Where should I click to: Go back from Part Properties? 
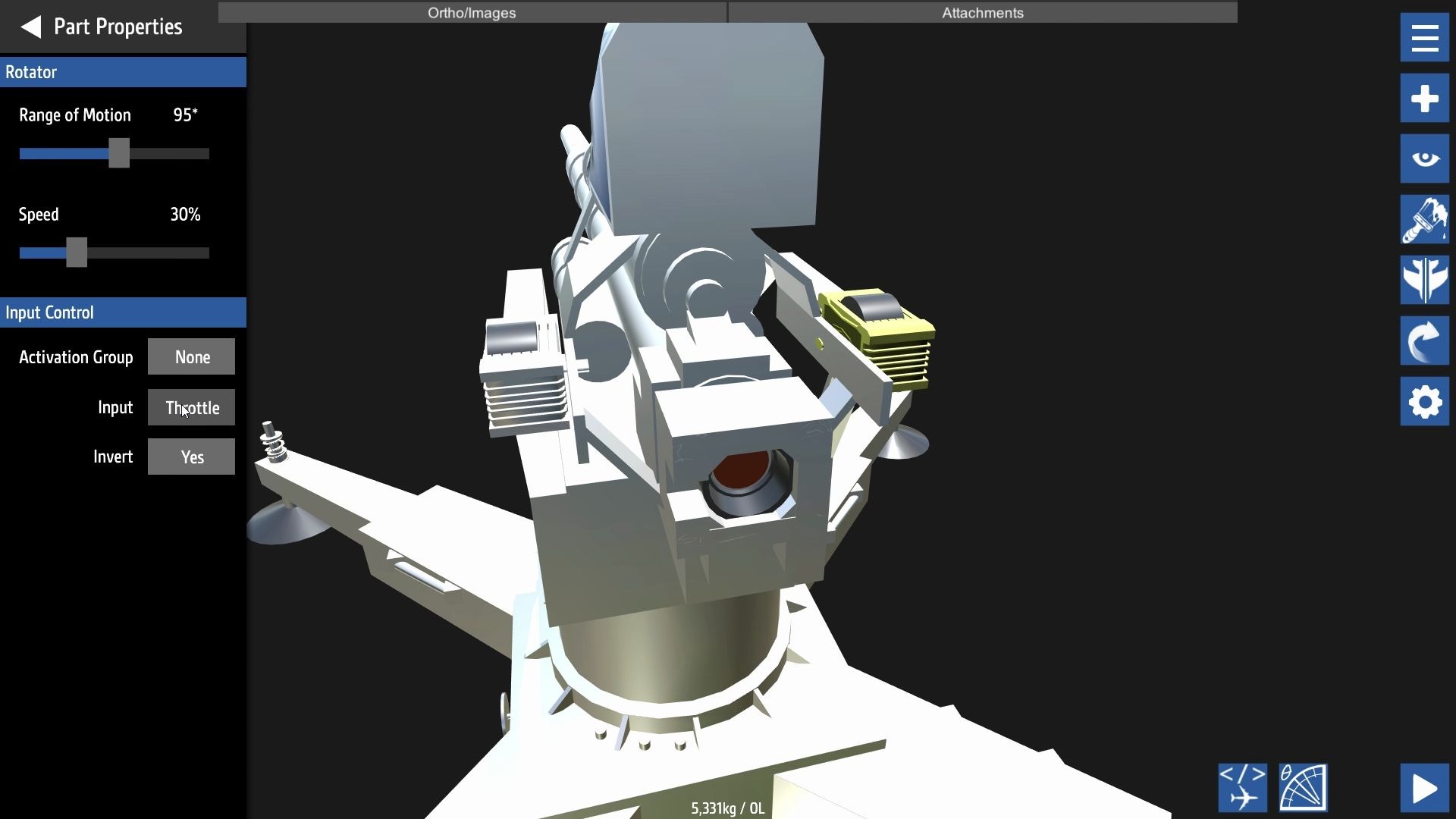click(30, 27)
